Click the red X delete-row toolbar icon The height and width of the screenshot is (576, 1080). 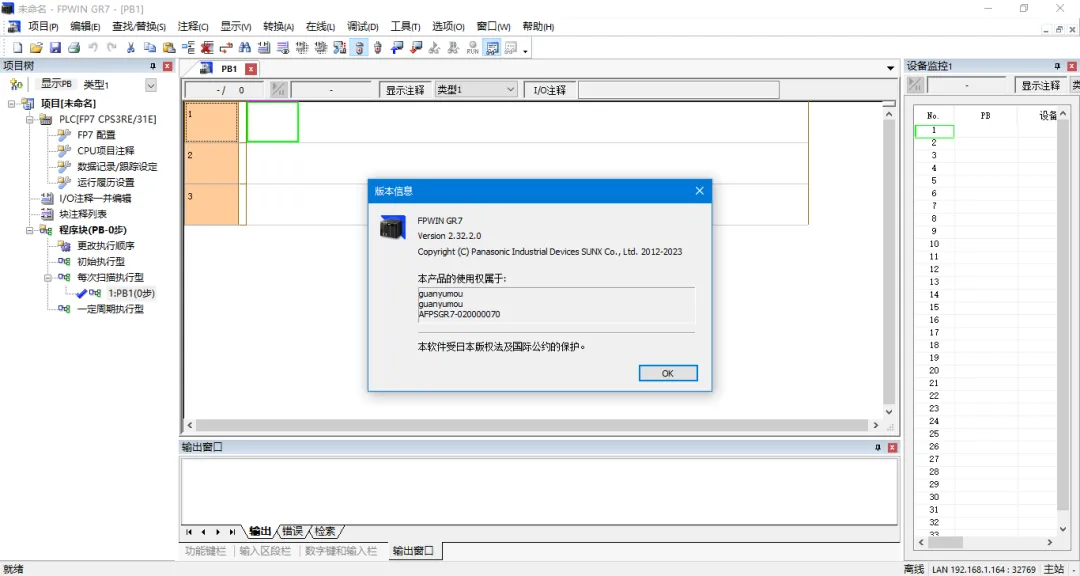207,48
